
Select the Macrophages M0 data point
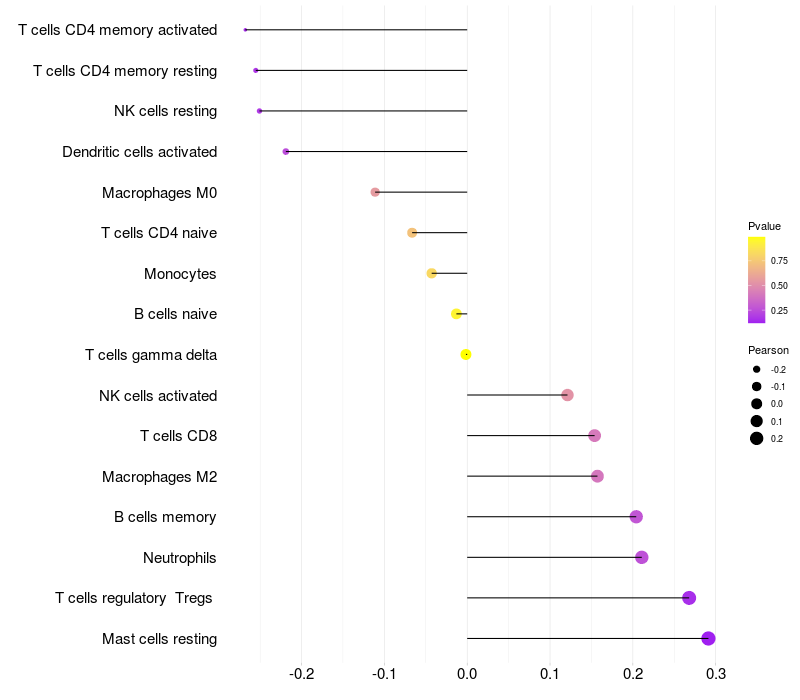tap(375, 192)
